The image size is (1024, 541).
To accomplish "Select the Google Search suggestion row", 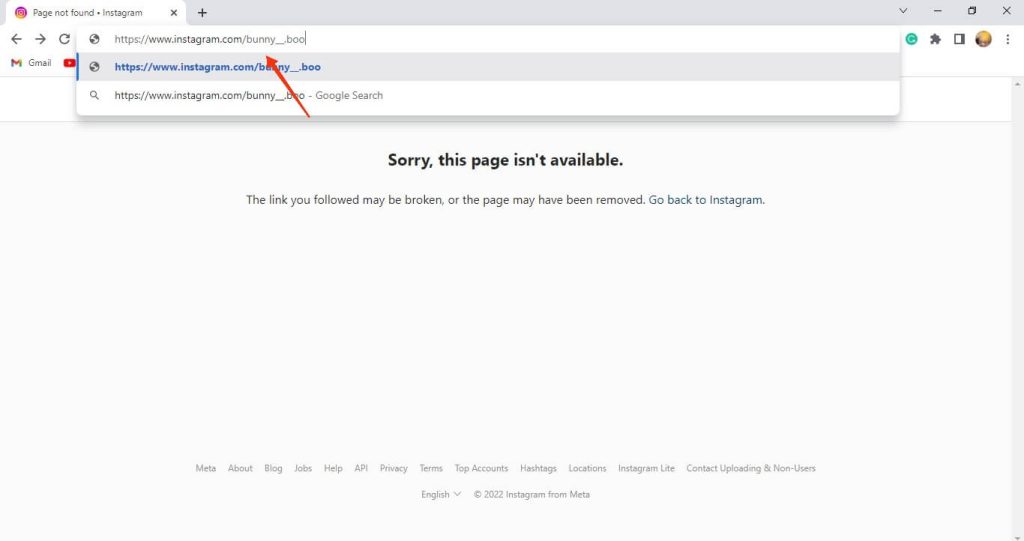I will click(488, 95).
